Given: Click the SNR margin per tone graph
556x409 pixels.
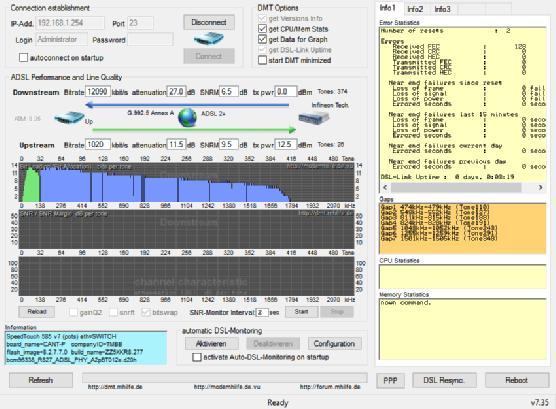Looking at the screenshot, I should (187, 230).
